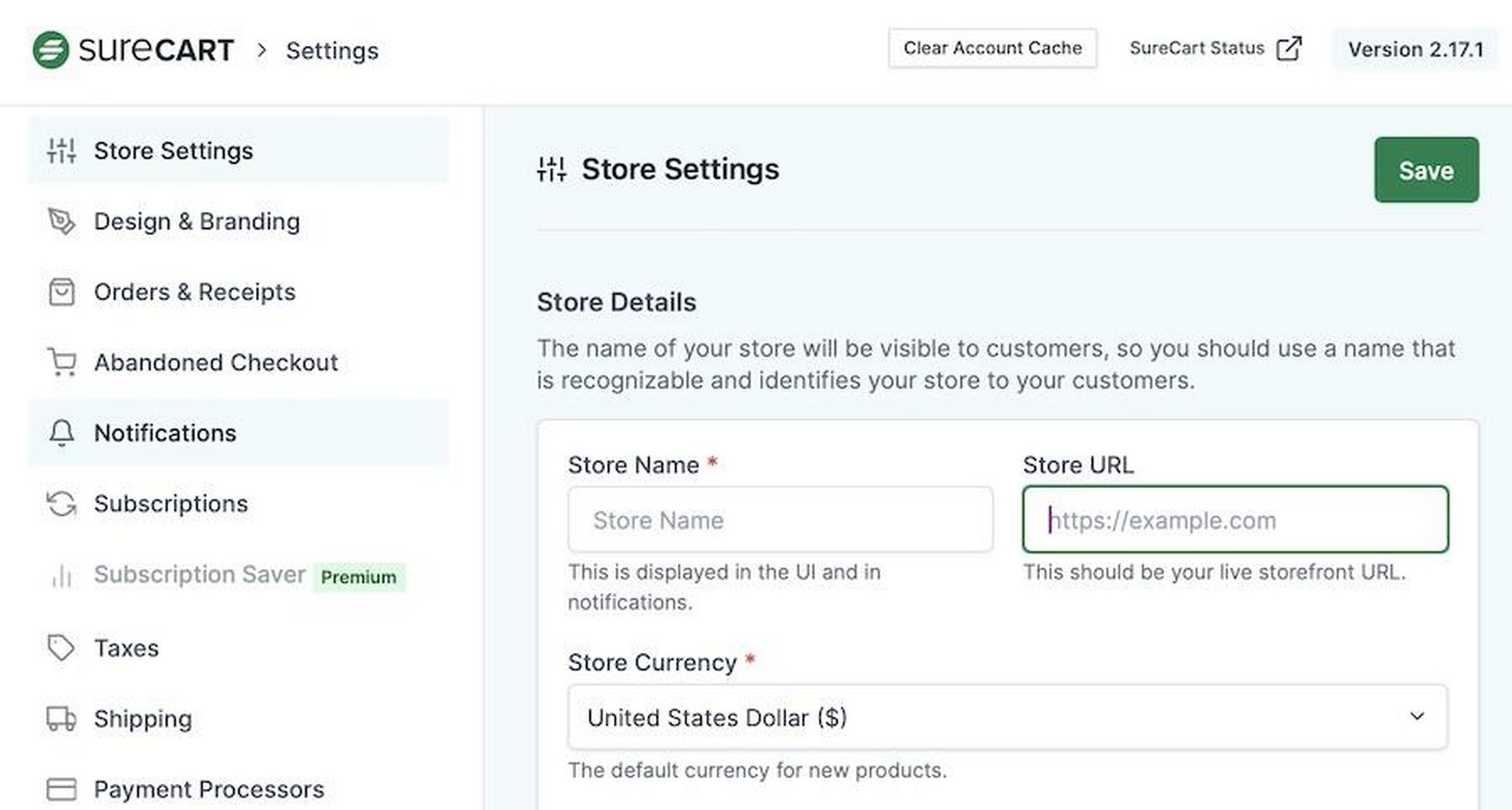Click the Notifications bell icon

point(61,433)
